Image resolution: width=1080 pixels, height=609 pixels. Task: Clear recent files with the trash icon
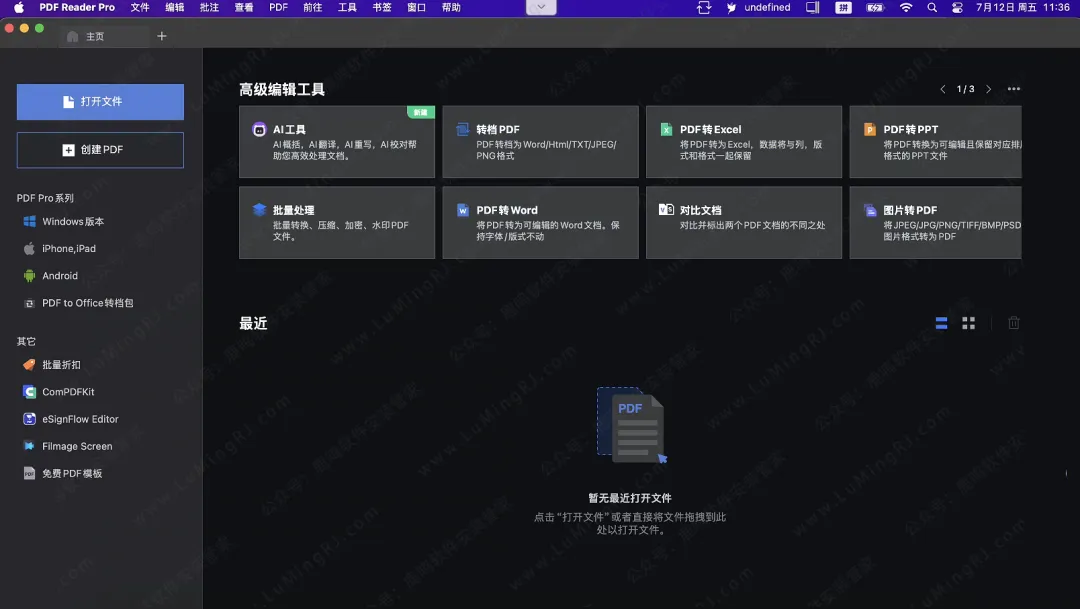1013,322
